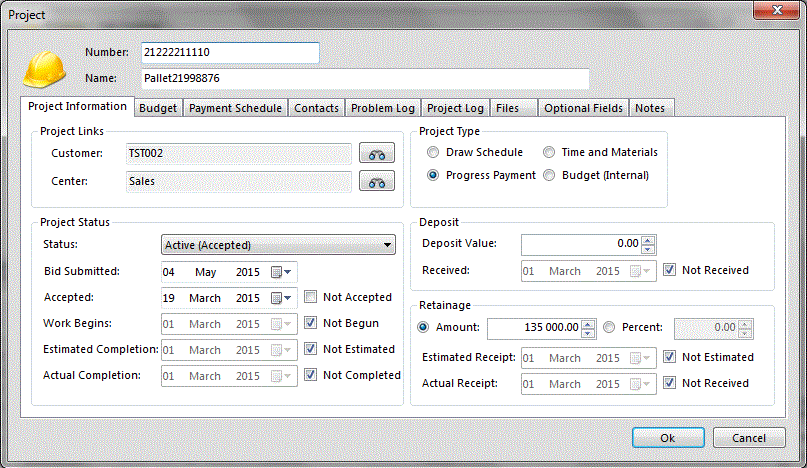Click the Cancel button
Viewport: 807px width, 468px height.
(x=748, y=438)
